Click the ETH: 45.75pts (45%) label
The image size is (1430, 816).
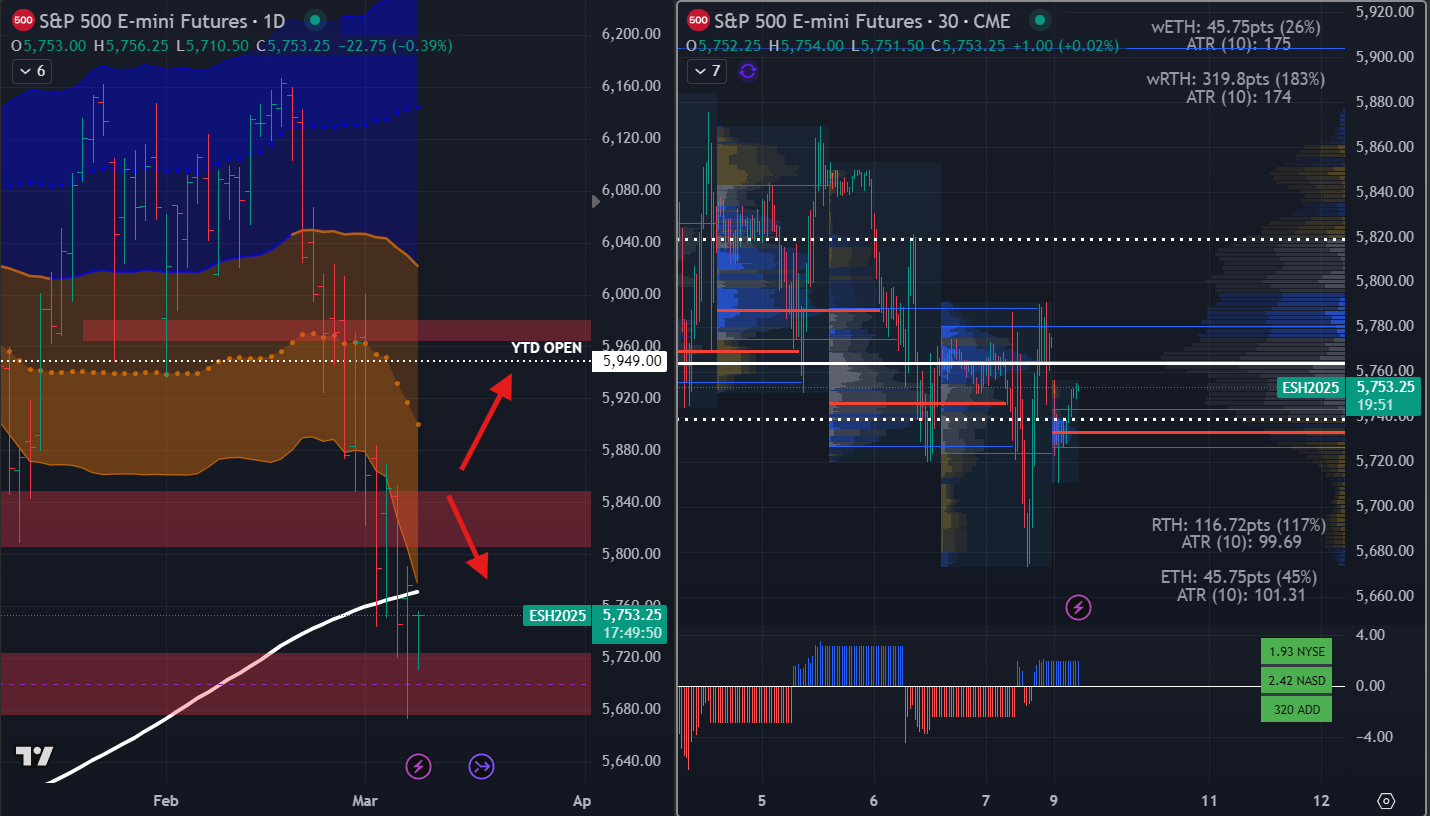coord(1239,578)
